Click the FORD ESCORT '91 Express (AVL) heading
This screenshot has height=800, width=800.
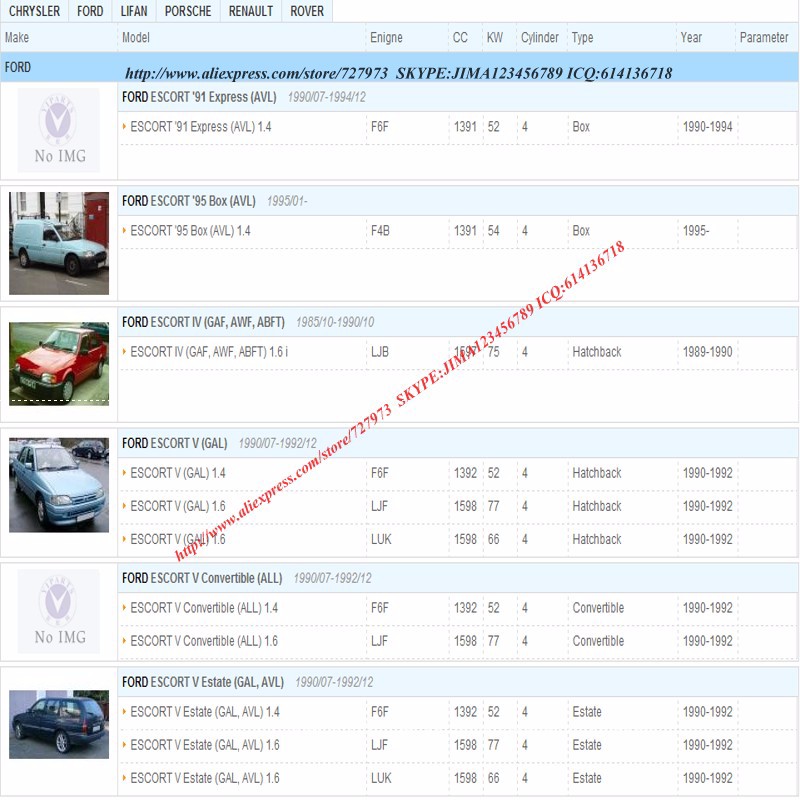[x=199, y=97]
